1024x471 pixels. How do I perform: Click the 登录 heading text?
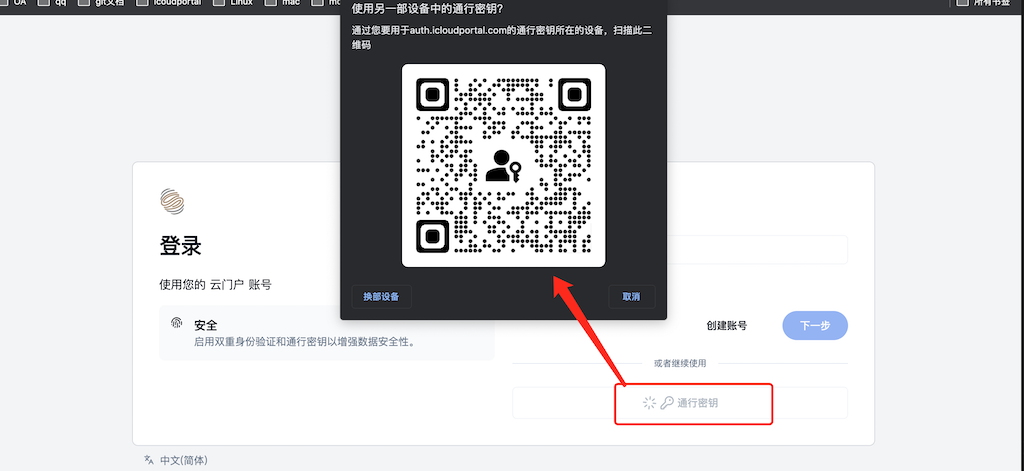pyautogui.click(x=181, y=246)
